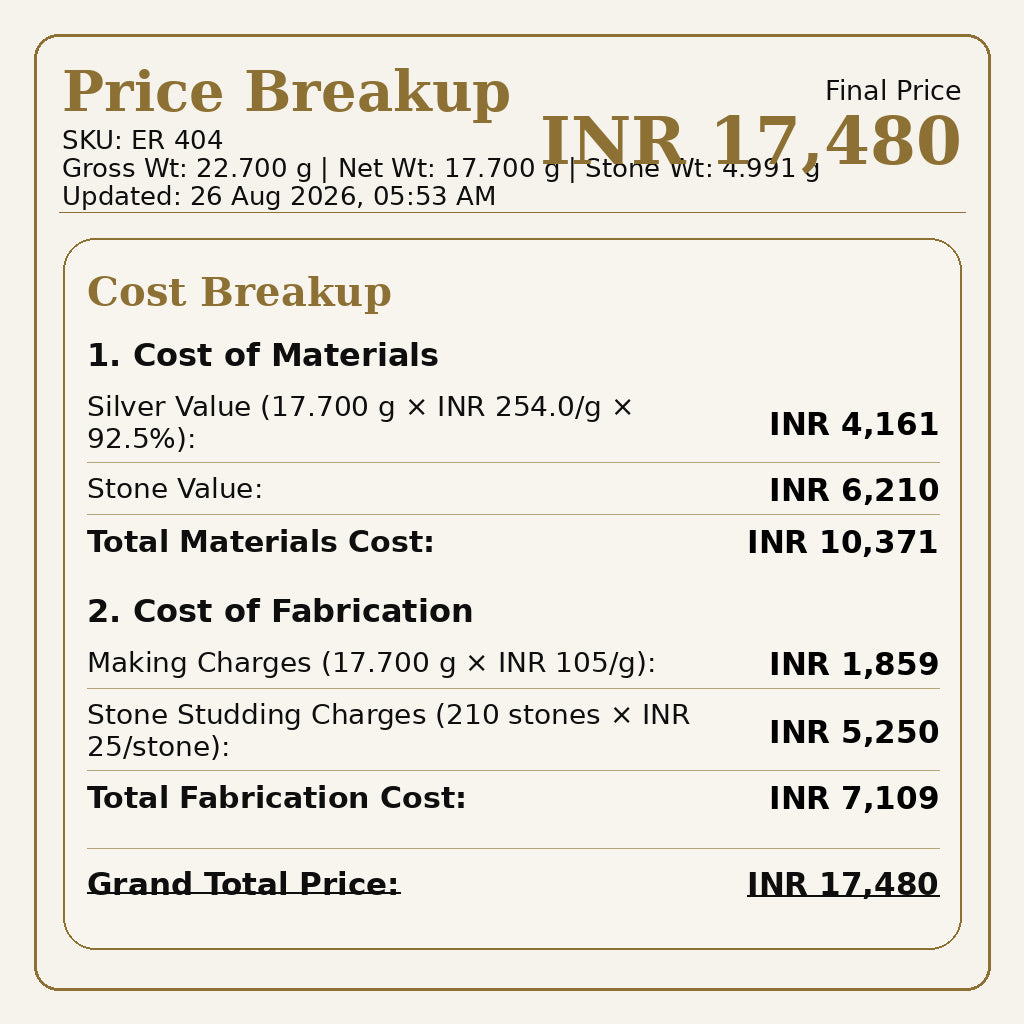Click the Total Fabrication Cost label
The image size is (1024, 1024).
tap(277, 798)
